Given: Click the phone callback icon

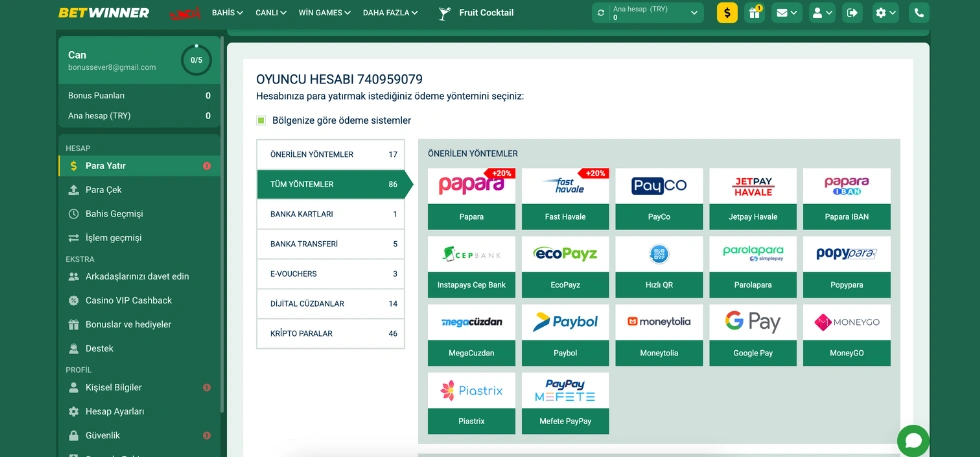Looking at the screenshot, I should click(x=919, y=13).
